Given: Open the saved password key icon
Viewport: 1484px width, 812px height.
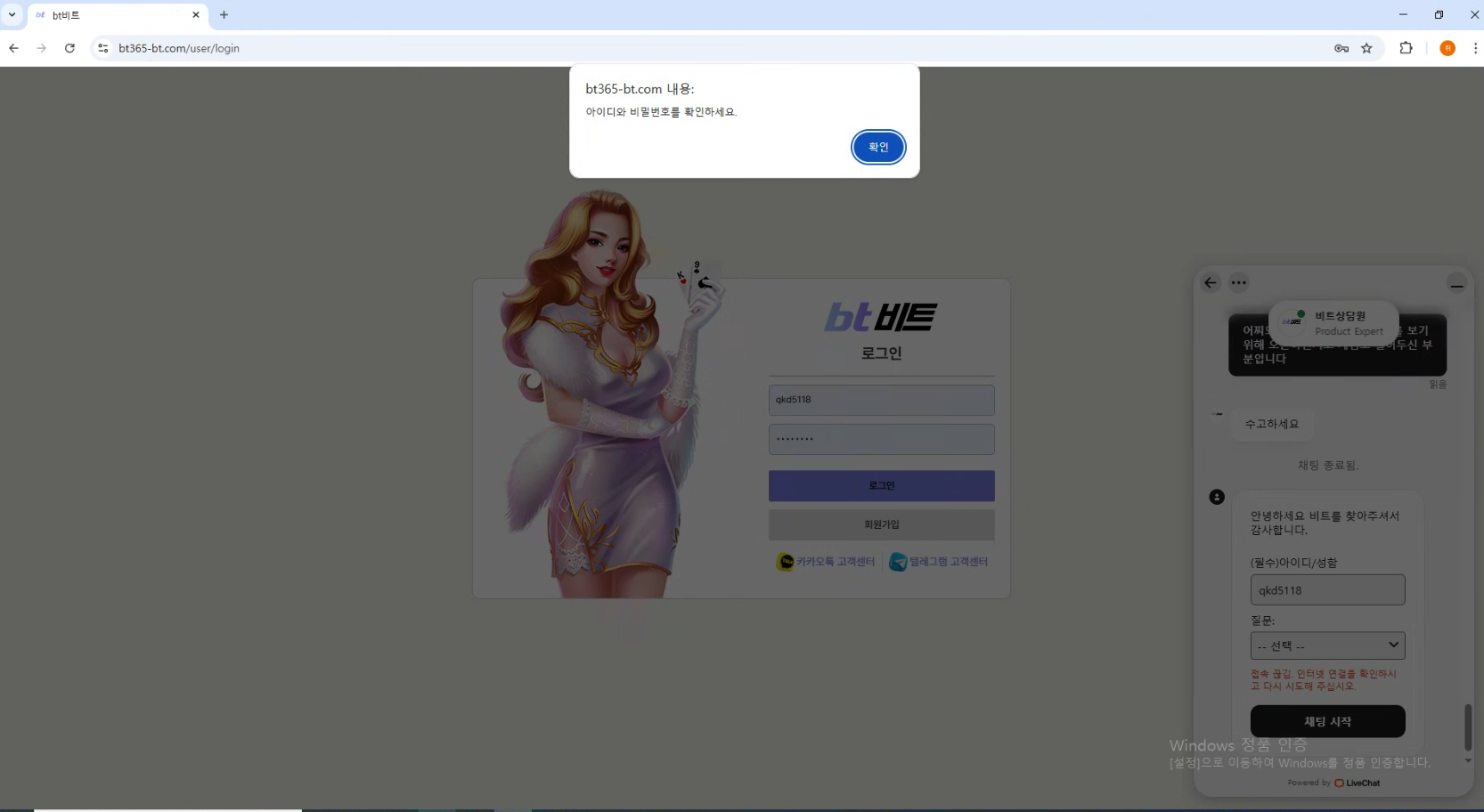Looking at the screenshot, I should 1341,48.
